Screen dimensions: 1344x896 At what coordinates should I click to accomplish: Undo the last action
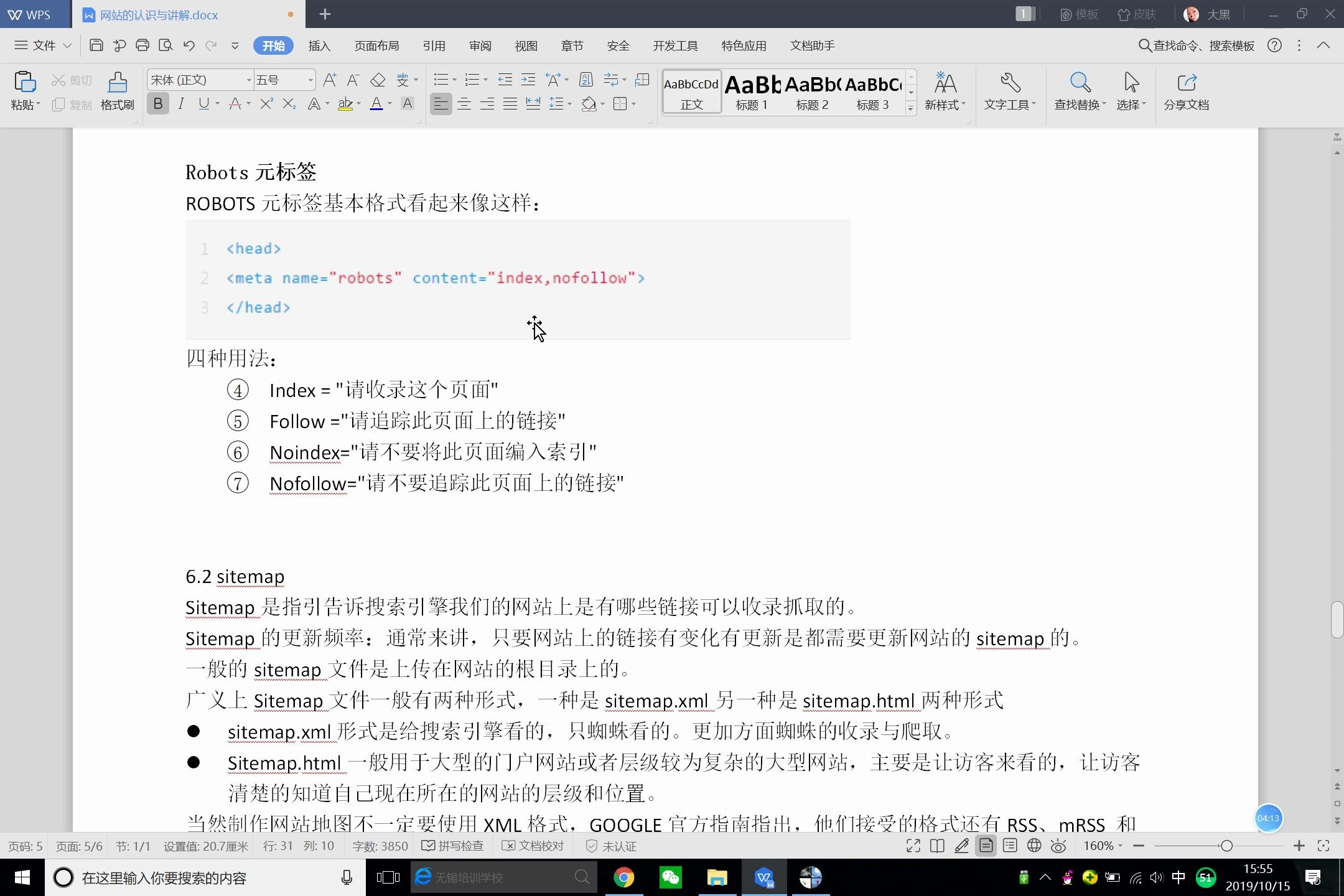189,45
